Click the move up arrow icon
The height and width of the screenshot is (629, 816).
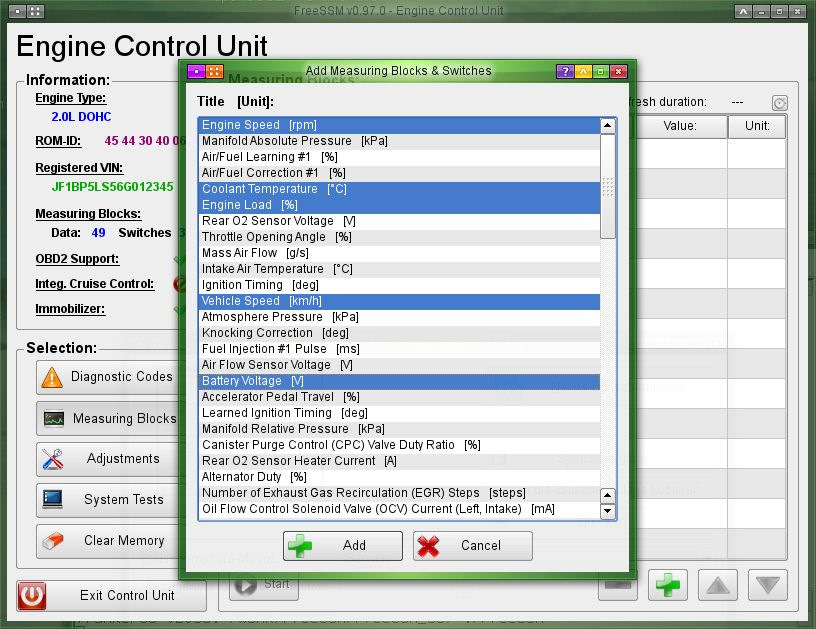coord(718,585)
